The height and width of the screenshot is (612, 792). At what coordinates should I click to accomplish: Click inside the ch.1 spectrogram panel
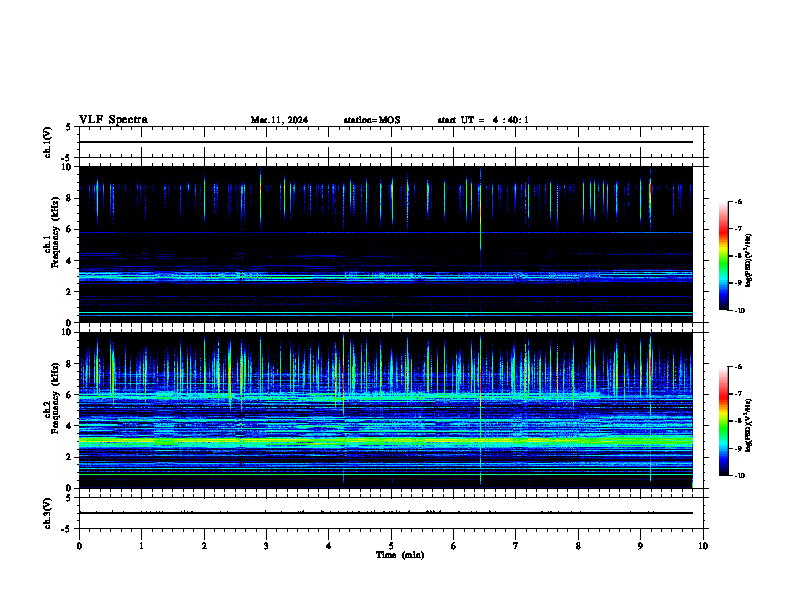385,244
